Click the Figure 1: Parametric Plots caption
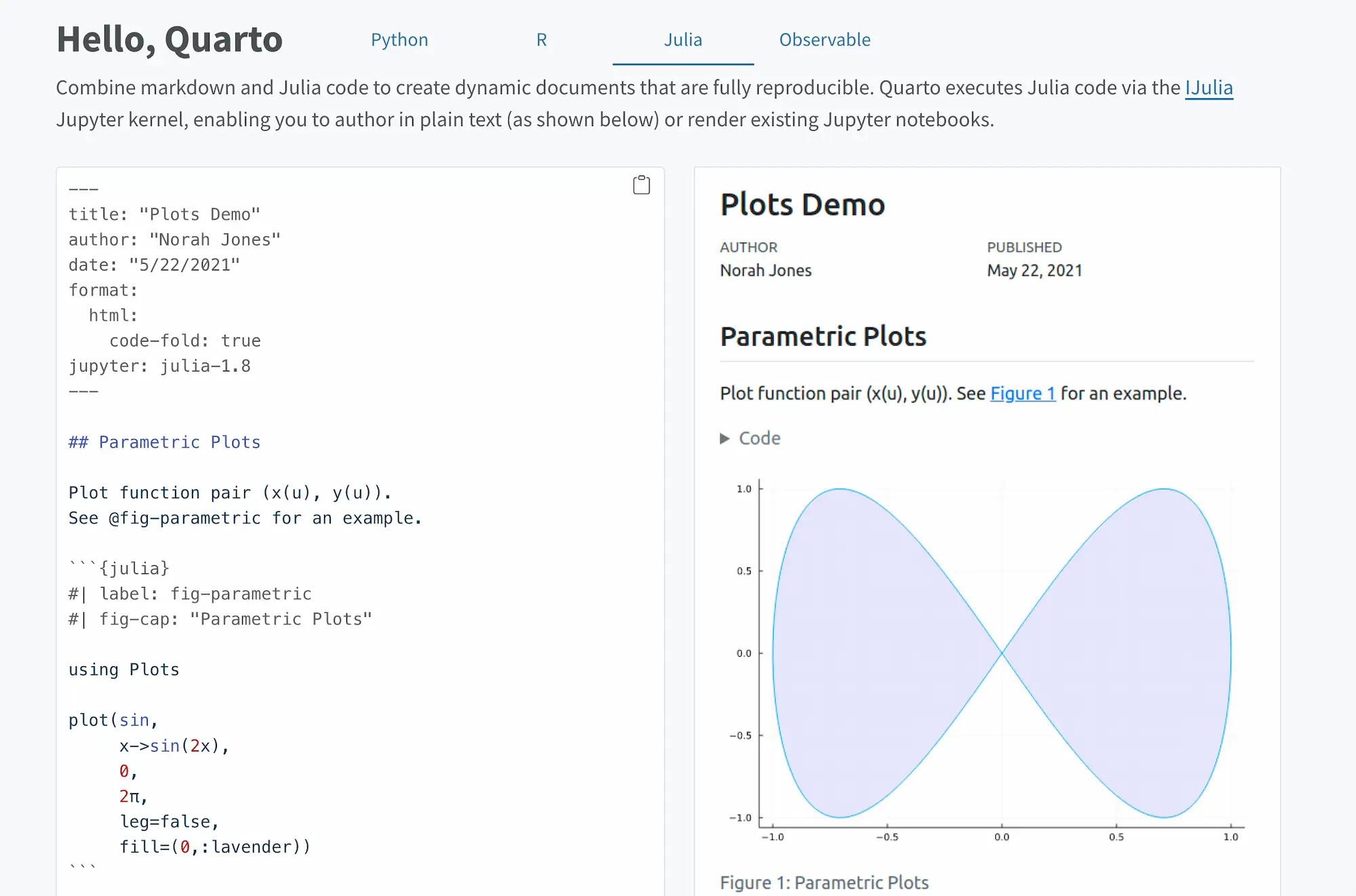The image size is (1356, 896). (824, 882)
